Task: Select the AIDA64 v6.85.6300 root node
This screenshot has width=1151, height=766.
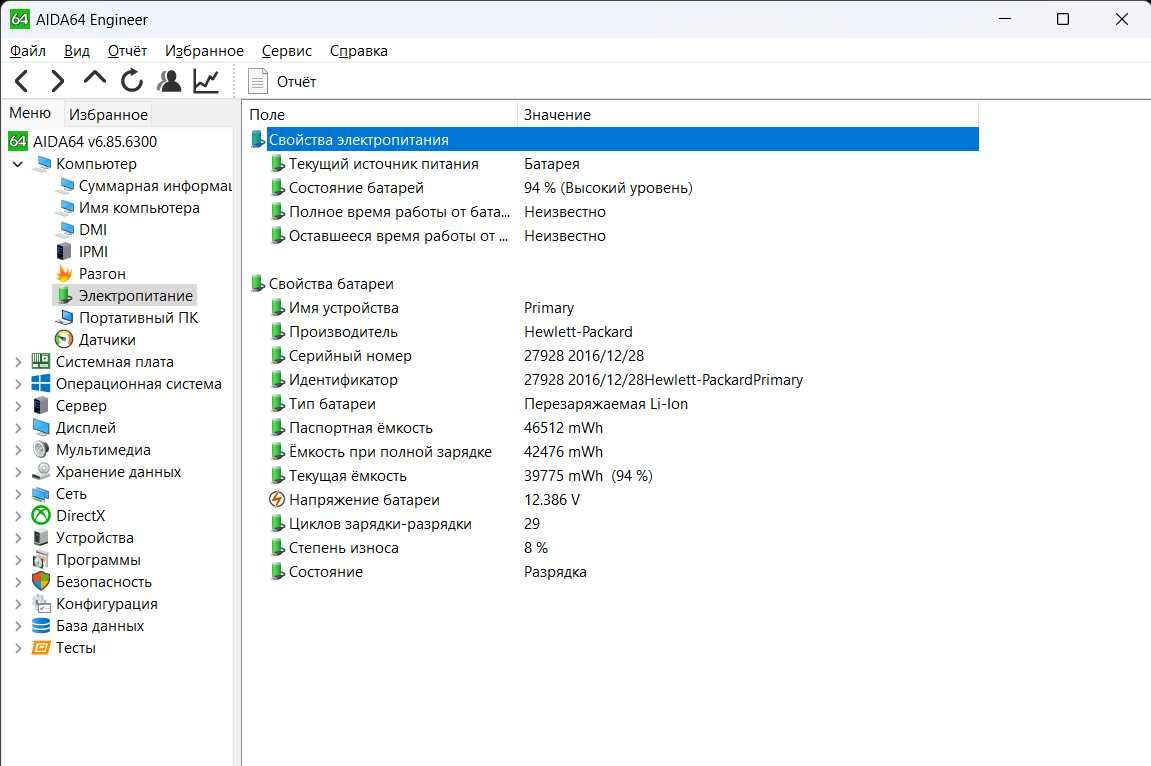Action: tap(95, 141)
